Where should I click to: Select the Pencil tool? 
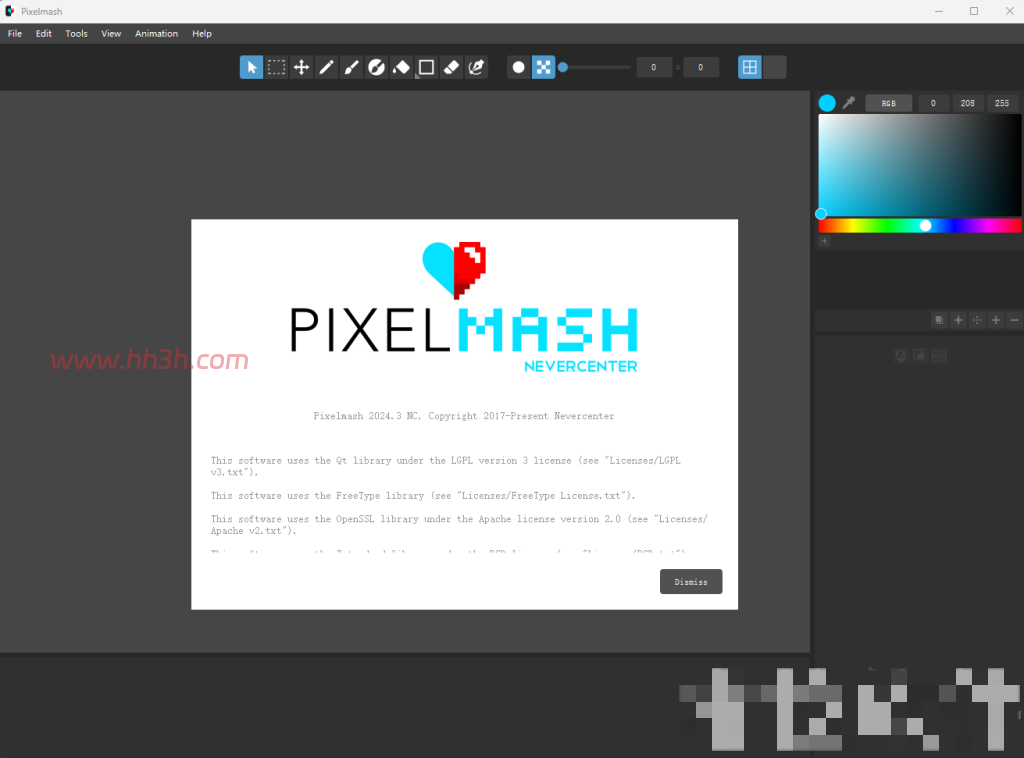[327, 67]
